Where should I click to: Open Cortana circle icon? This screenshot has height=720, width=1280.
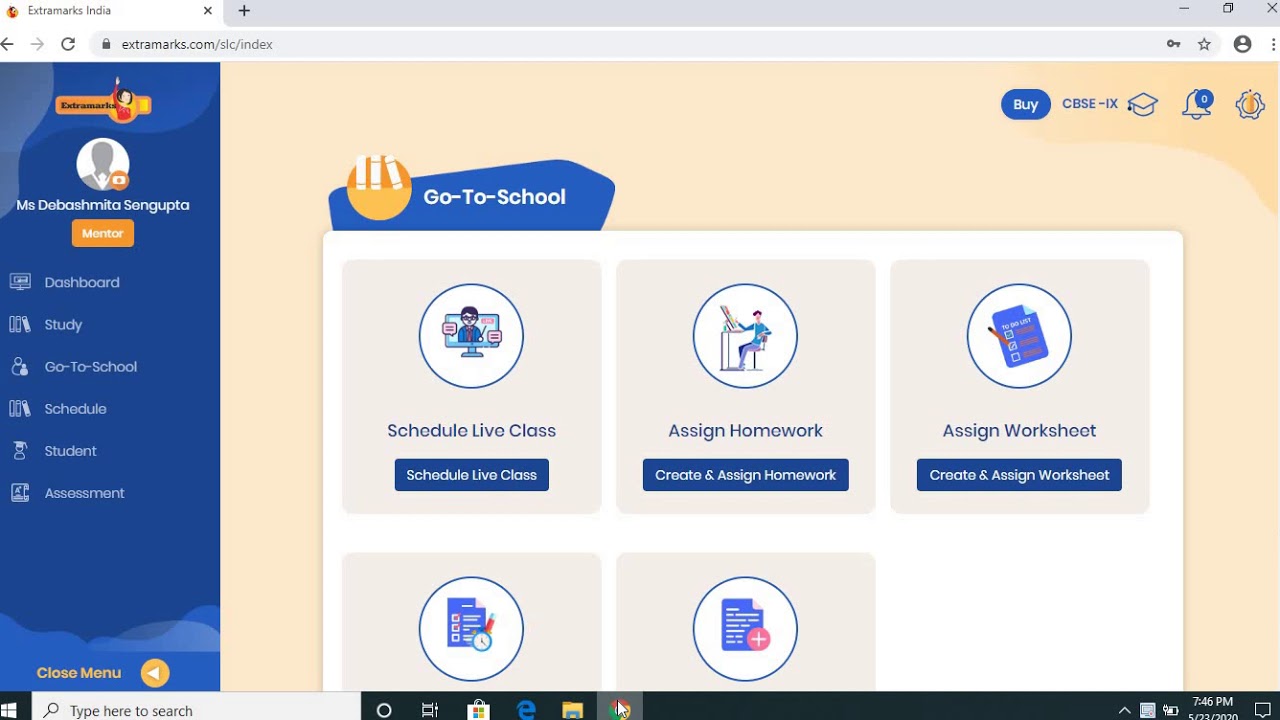384,710
